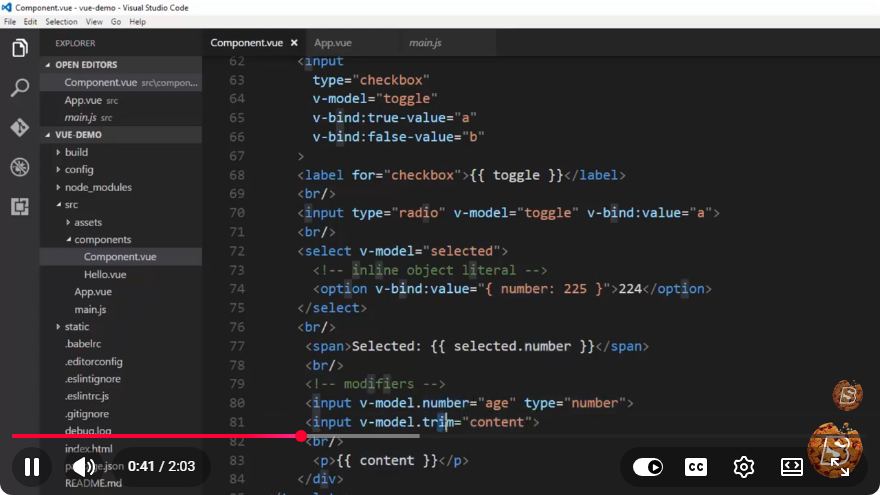Open the Debug icon in activity bar

[x=20, y=167]
